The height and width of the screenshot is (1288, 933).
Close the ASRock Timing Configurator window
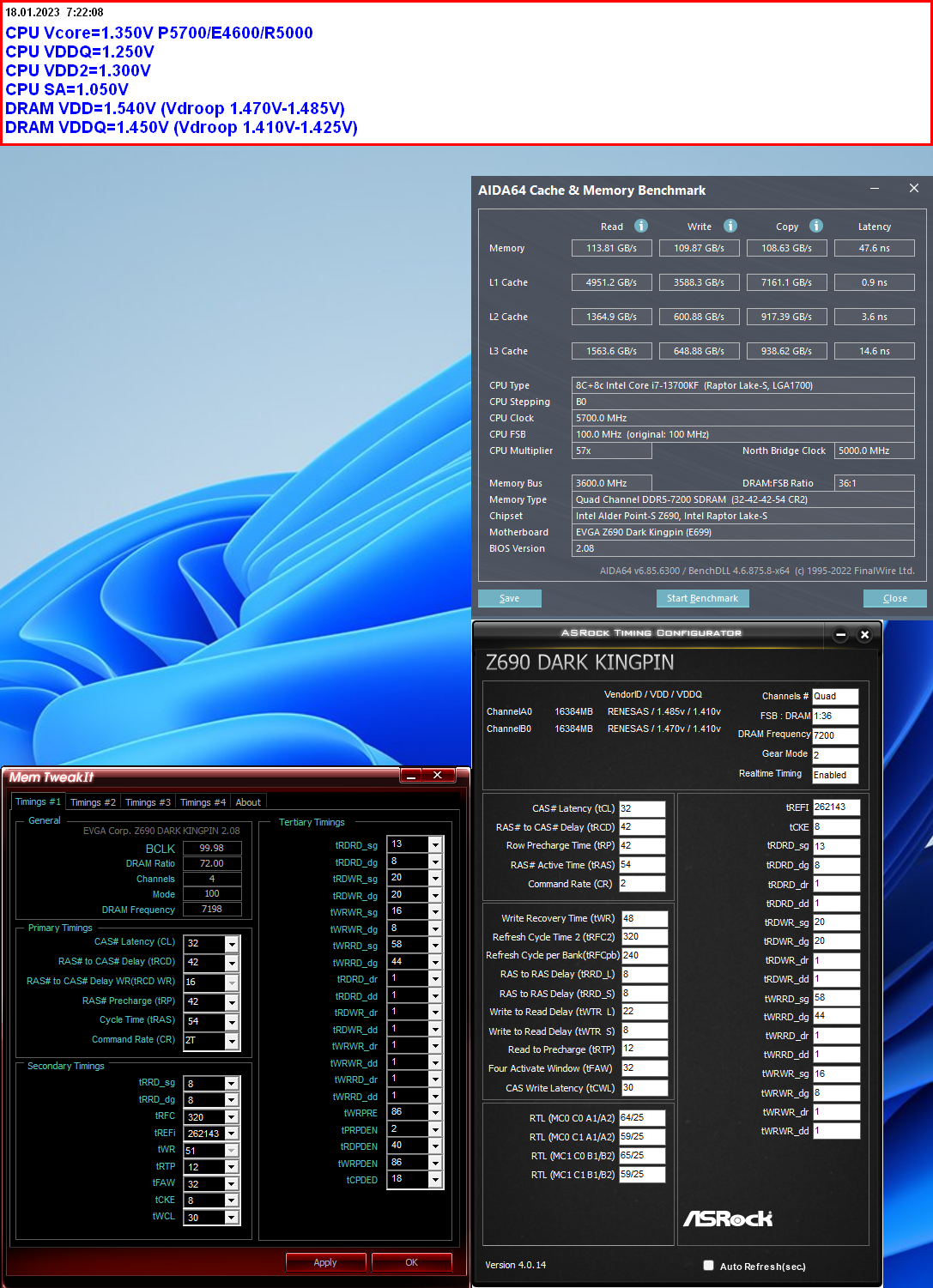pyautogui.click(x=865, y=635)
